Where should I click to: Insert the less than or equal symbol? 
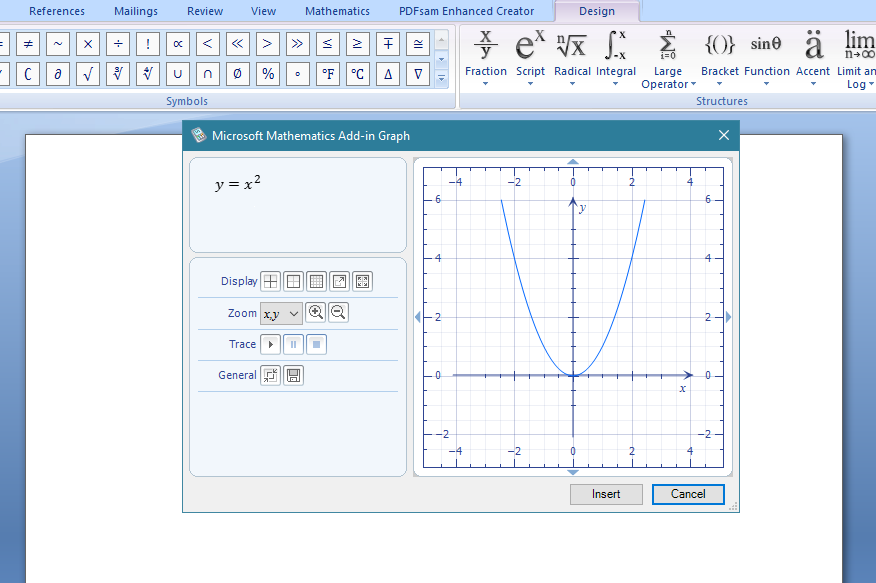pyautogui.click(x=328, y=44)
